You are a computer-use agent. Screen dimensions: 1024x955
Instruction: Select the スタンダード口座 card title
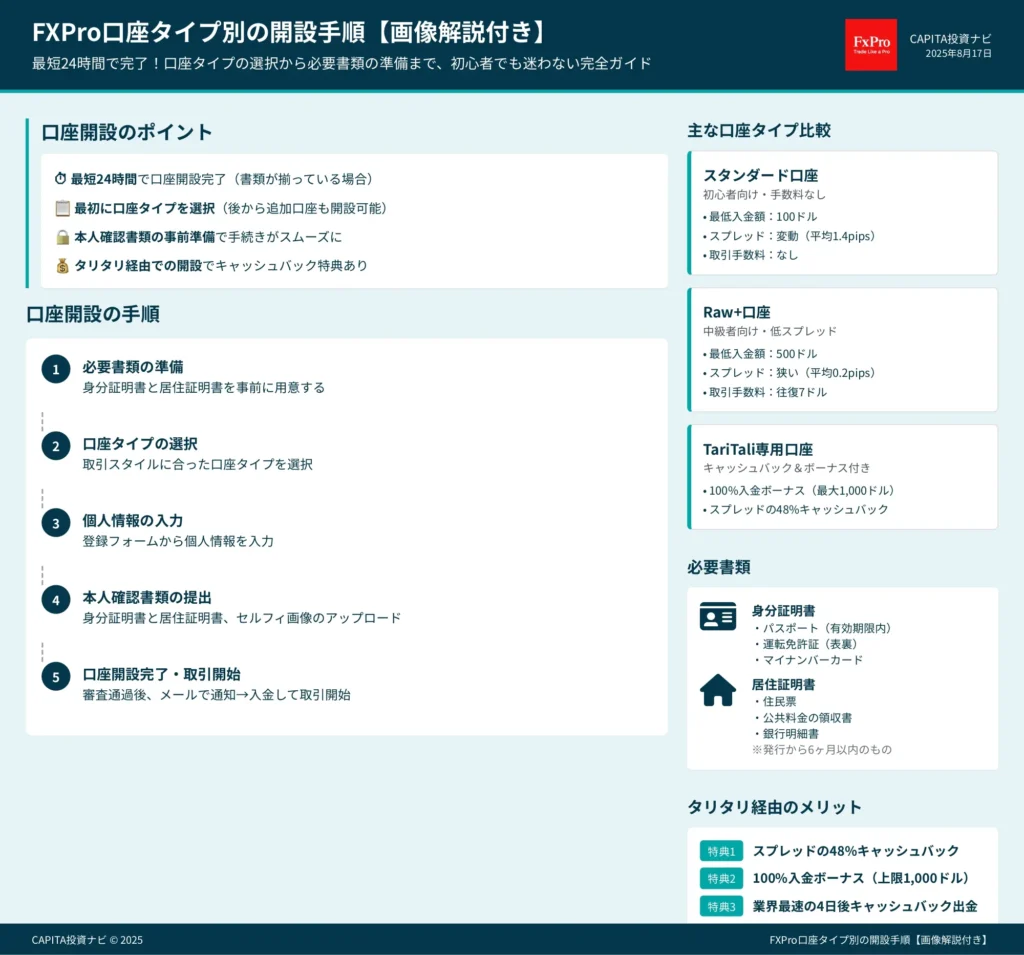click(760, 175)
